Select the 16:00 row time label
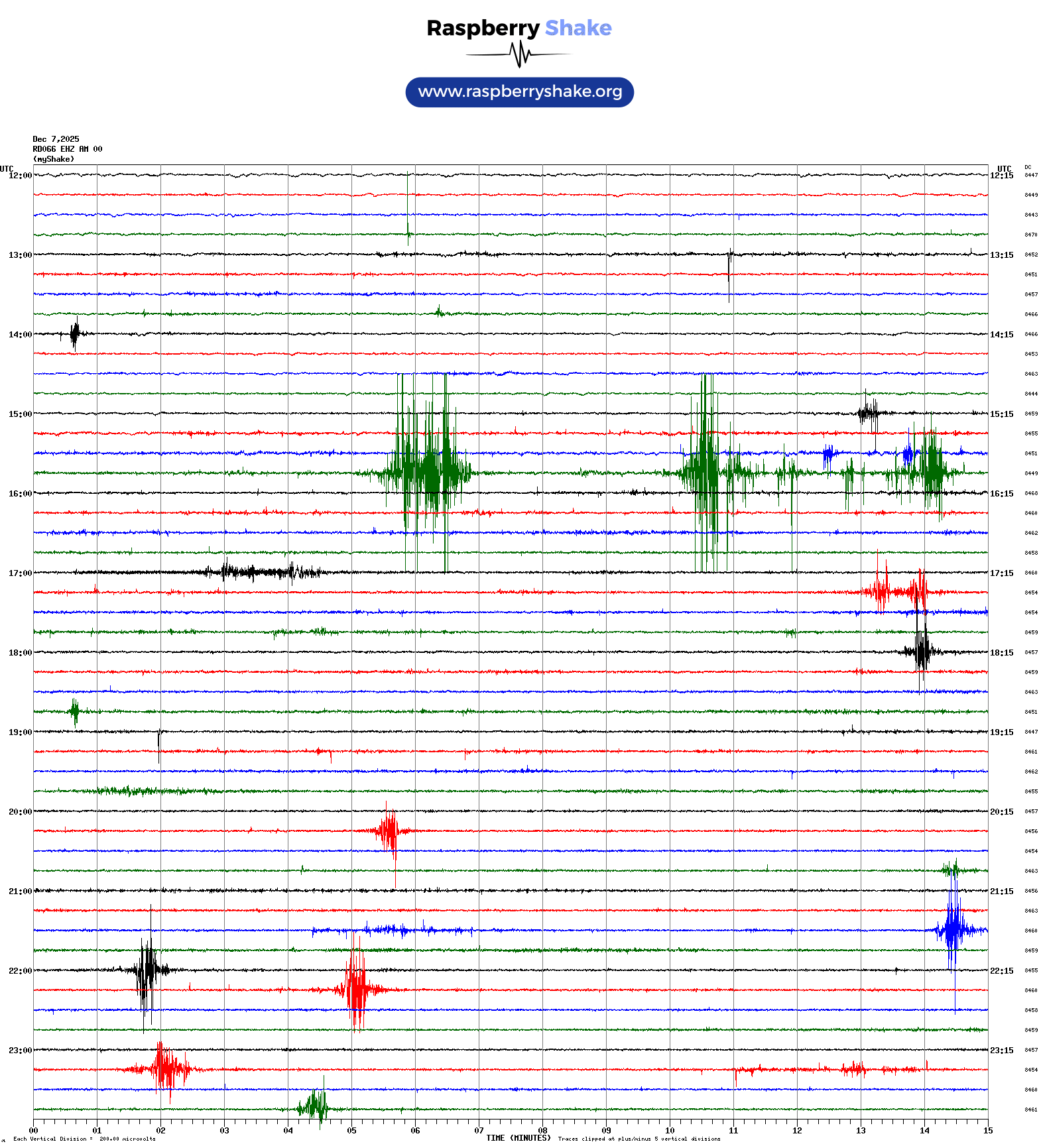Viewport: 1041px width, 1148px height. [20, 494]
